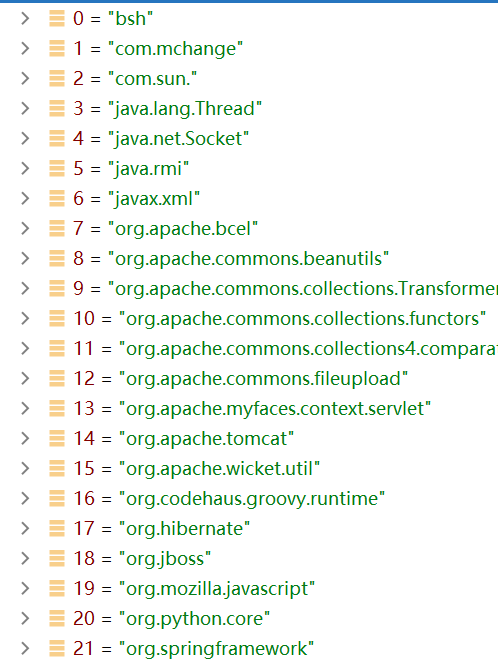Expand chevron of entry 15 wicket.util
Viewport: 498px width, 659px height.
click(x=25, y=469)
